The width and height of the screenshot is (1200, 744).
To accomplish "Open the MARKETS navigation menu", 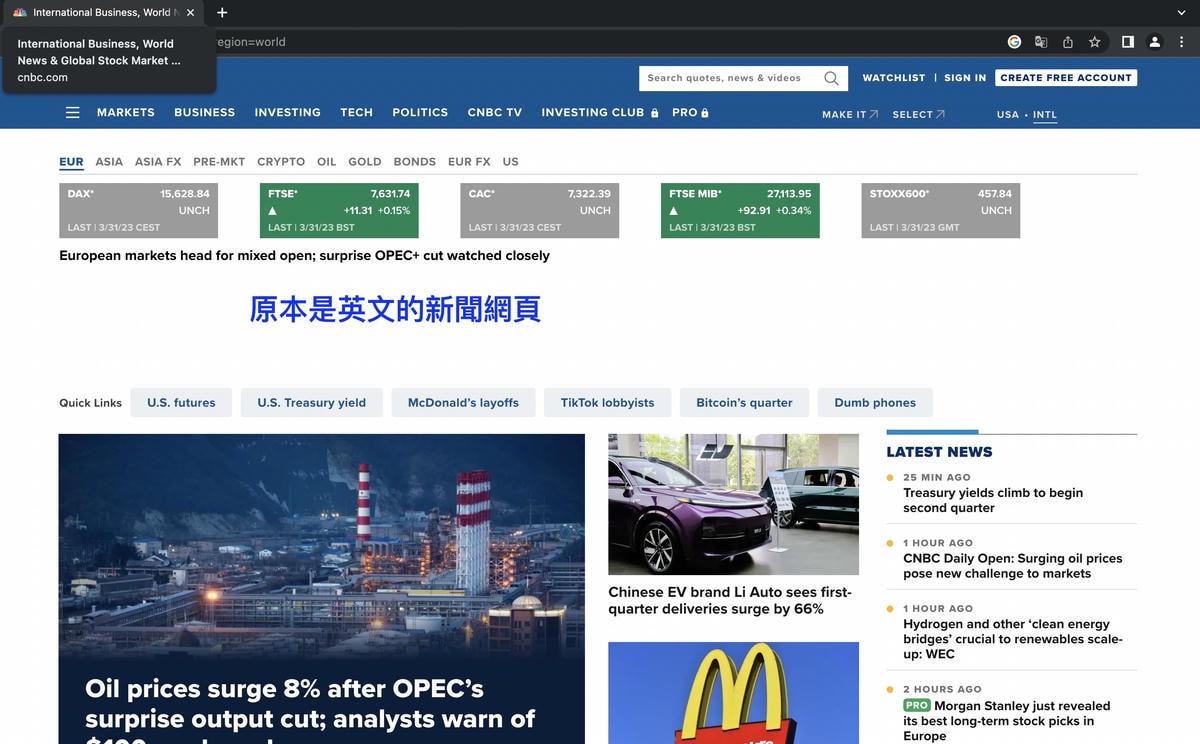I will [x=125, y=113].
